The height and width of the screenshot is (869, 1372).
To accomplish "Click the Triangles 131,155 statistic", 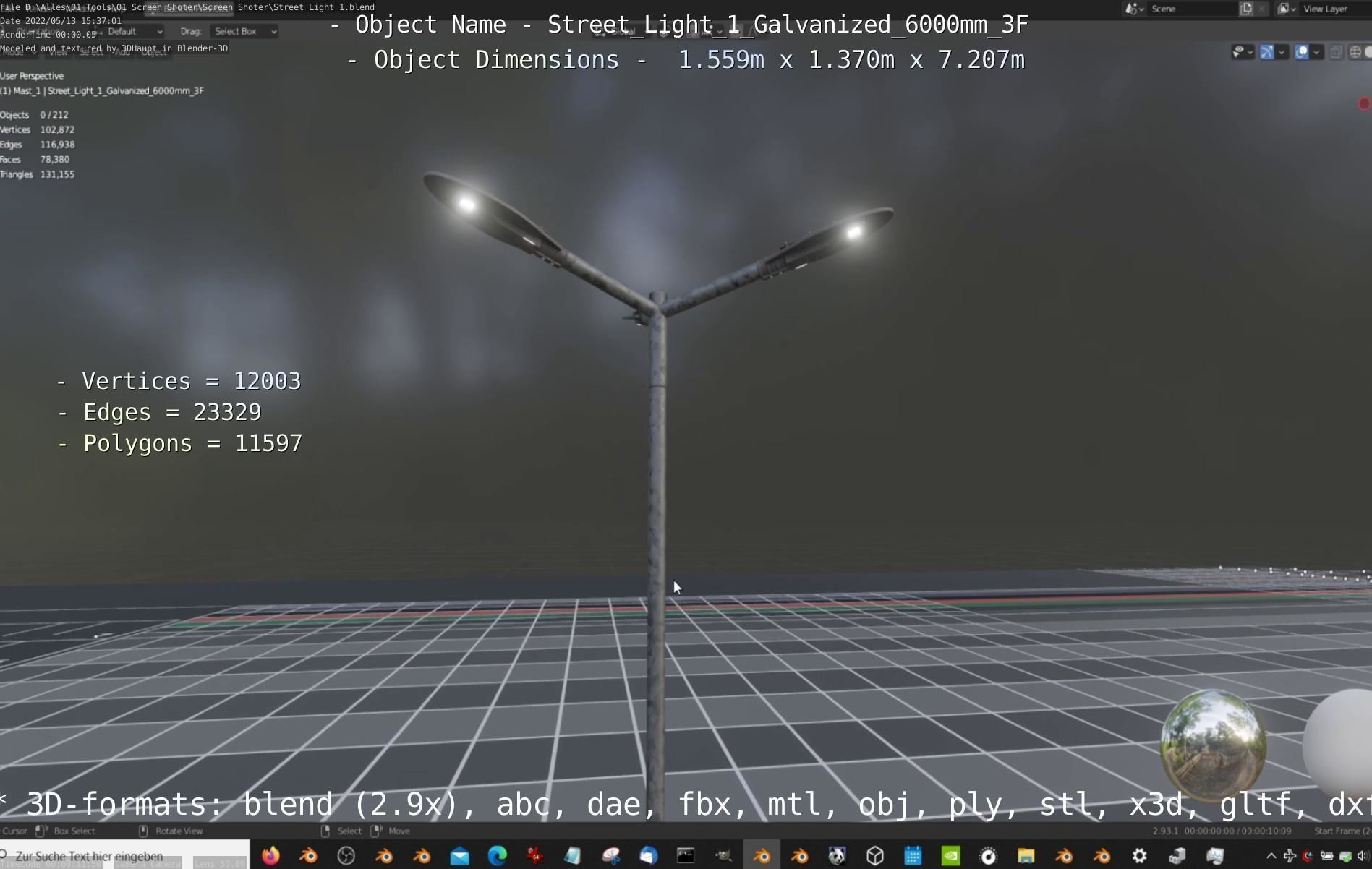I will coord(38,175).
